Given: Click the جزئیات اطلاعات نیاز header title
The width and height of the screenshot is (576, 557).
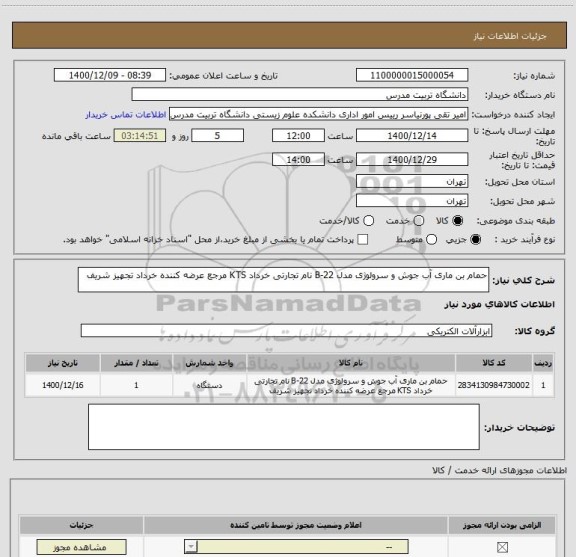Looking at the screenshot, I should pos(510,36).
